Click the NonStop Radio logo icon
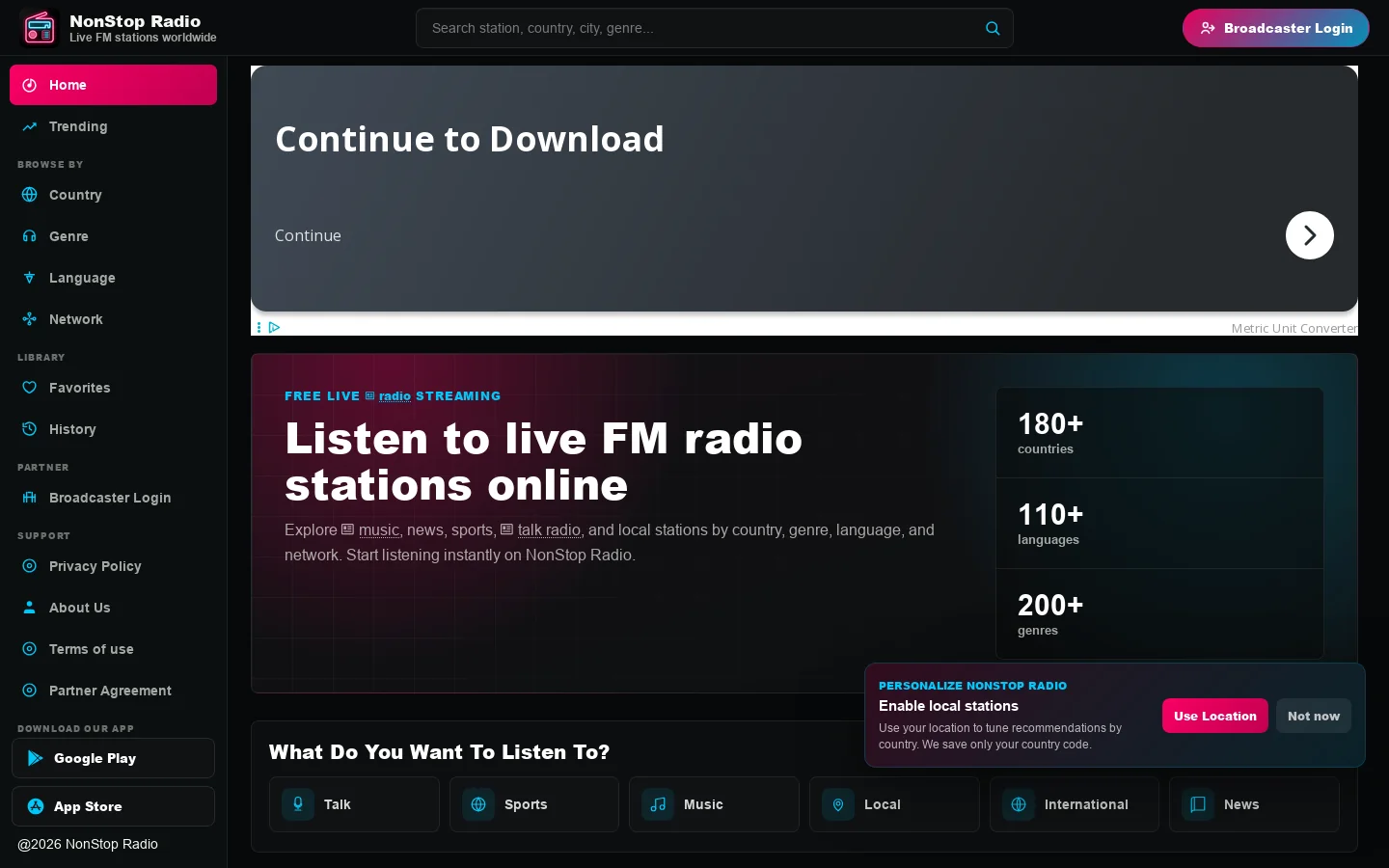This screenshot has width=1389, height=868. (x=40, y=28)
